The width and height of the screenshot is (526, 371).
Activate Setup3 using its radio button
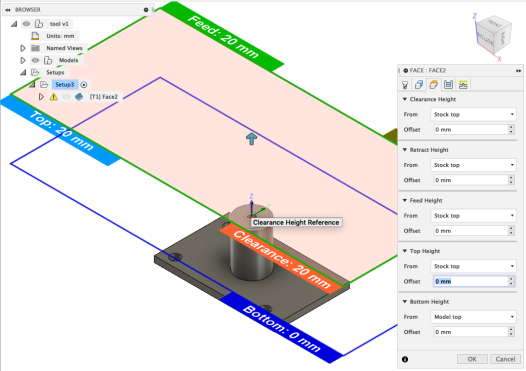84,85
